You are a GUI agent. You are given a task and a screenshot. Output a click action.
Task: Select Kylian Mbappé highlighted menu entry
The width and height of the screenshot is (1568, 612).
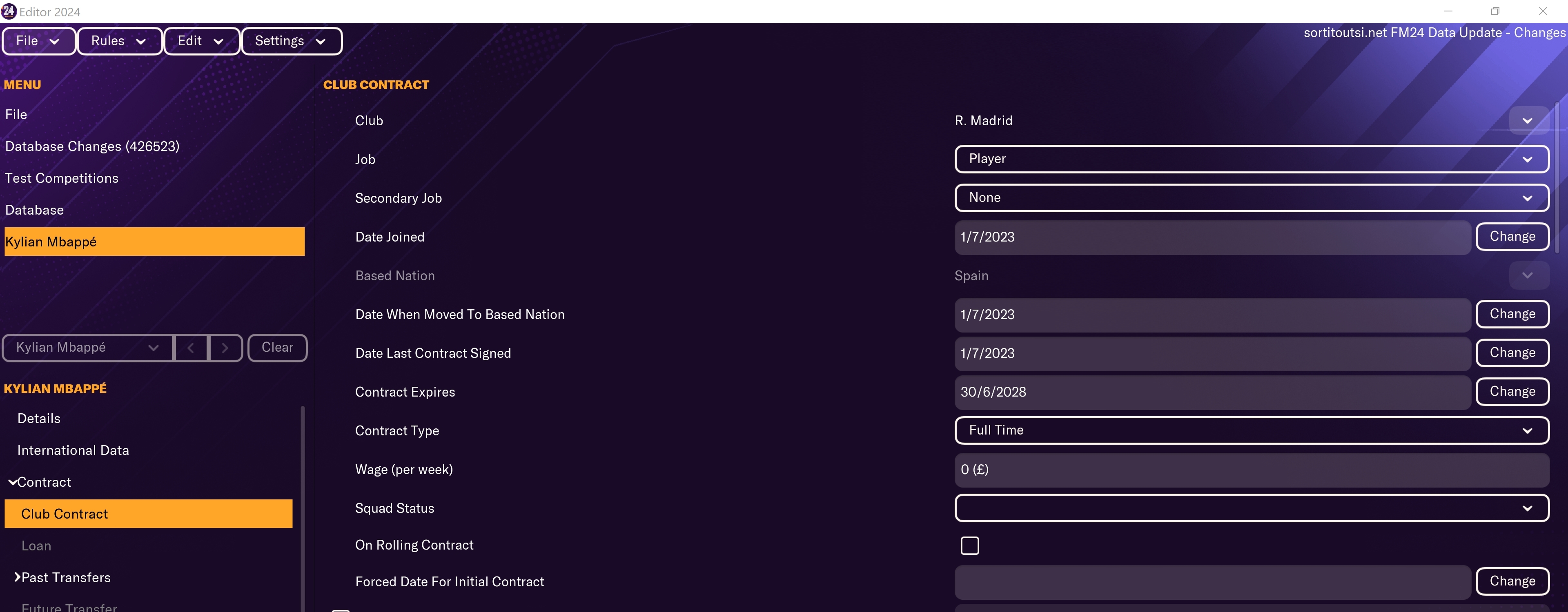(x=155, y=242)
